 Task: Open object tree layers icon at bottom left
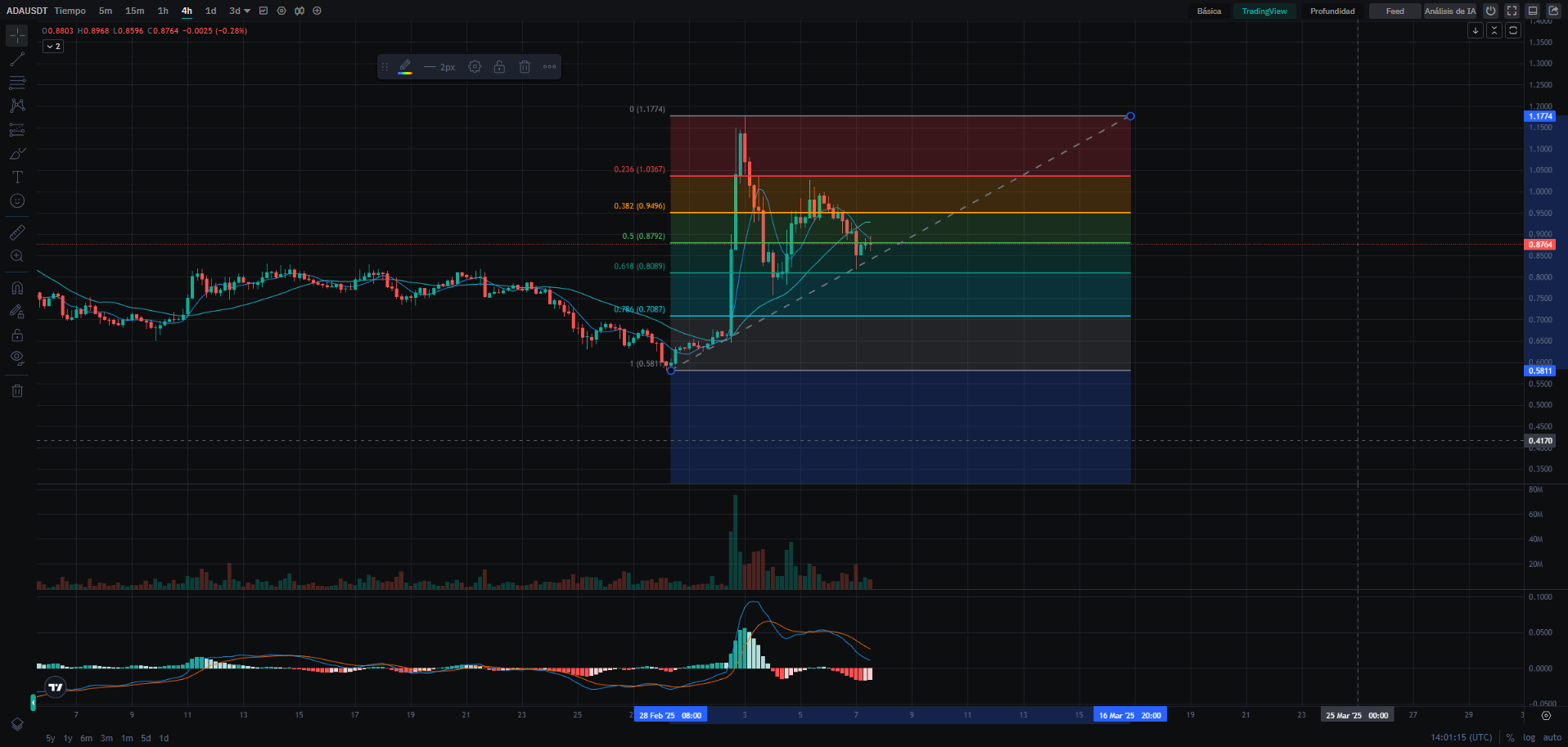[x=17, y=724]
